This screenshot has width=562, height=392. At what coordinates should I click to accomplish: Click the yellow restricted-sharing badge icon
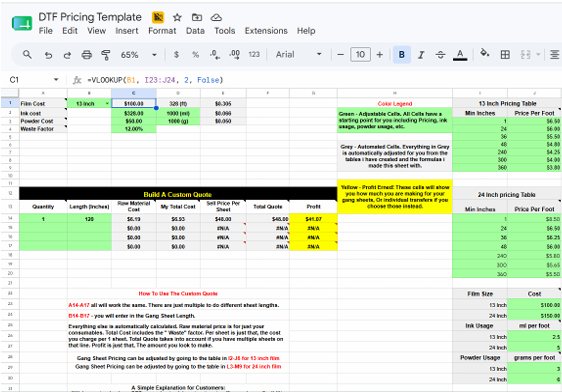pyautogui.click(x=158, y=17)
